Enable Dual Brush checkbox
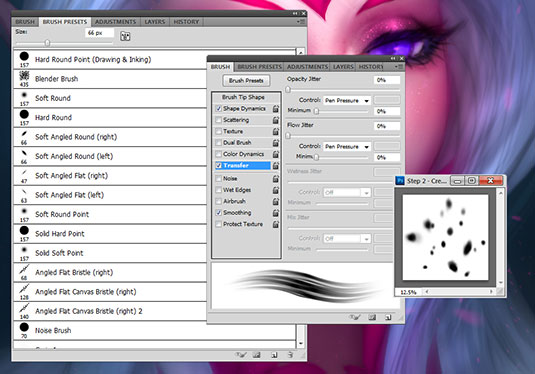The image size is (535, 374). [219, 143]
